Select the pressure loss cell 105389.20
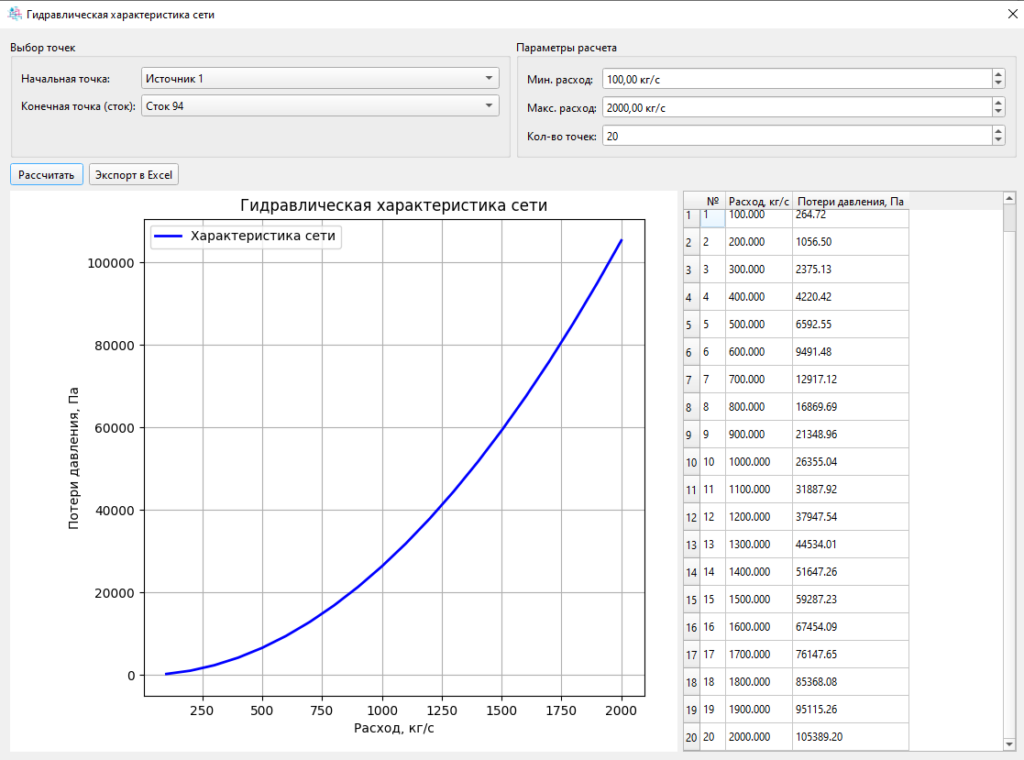 (850, 736)
